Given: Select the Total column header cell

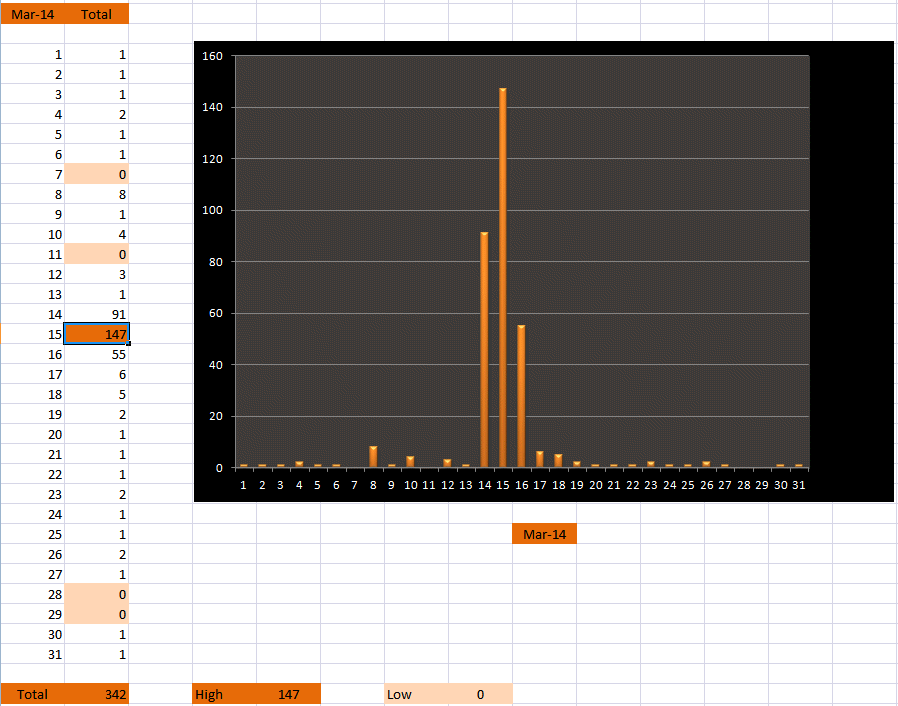Looking at the screenshot, I should pos(96,14).
